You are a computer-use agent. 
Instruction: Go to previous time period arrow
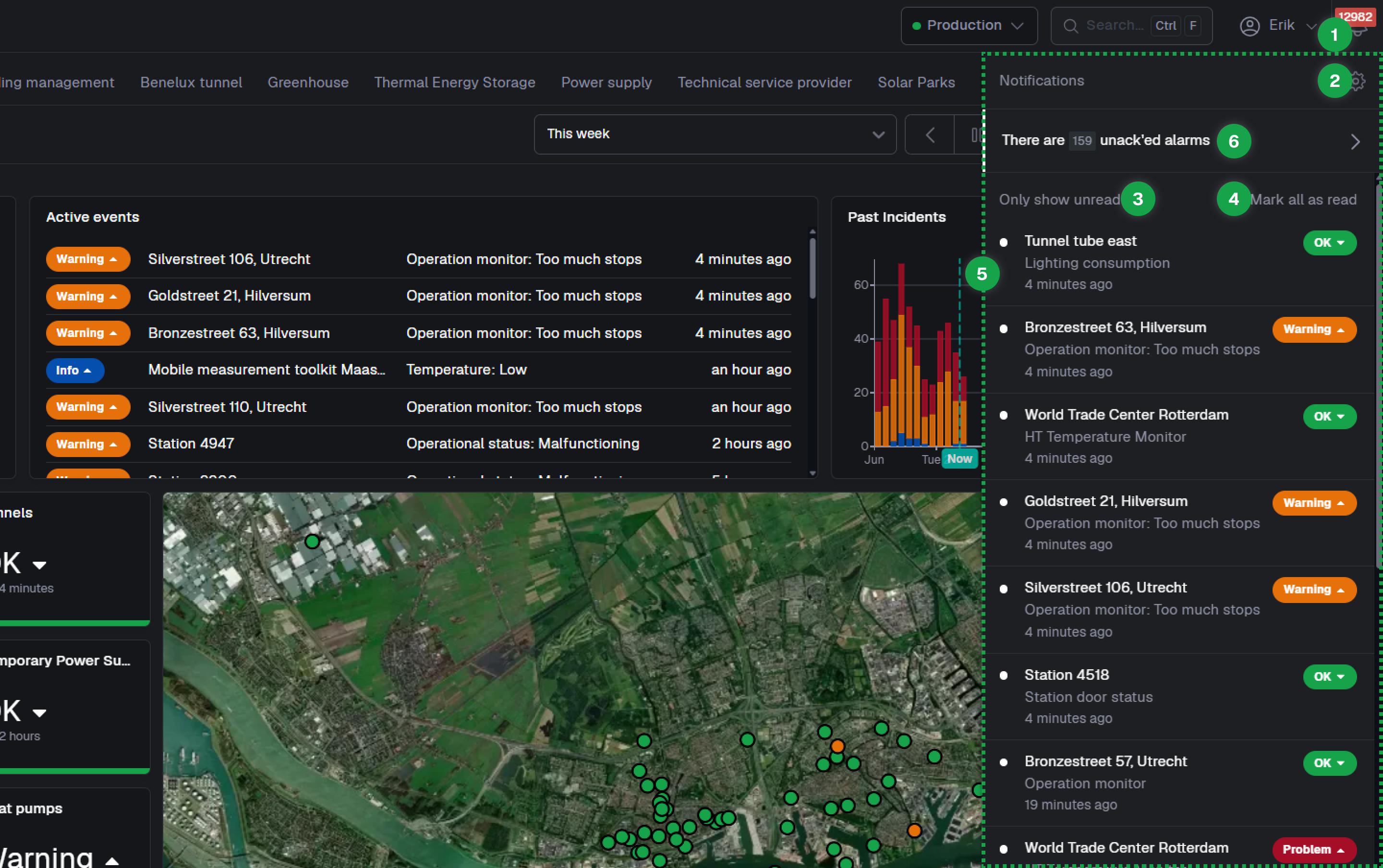pyautogui.click(x=930, y=135)
